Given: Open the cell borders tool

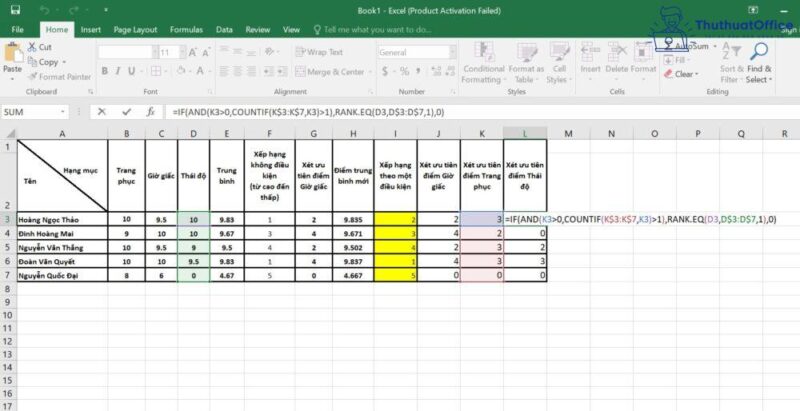Looking at the screenshot, I should (x=156, y=71).
